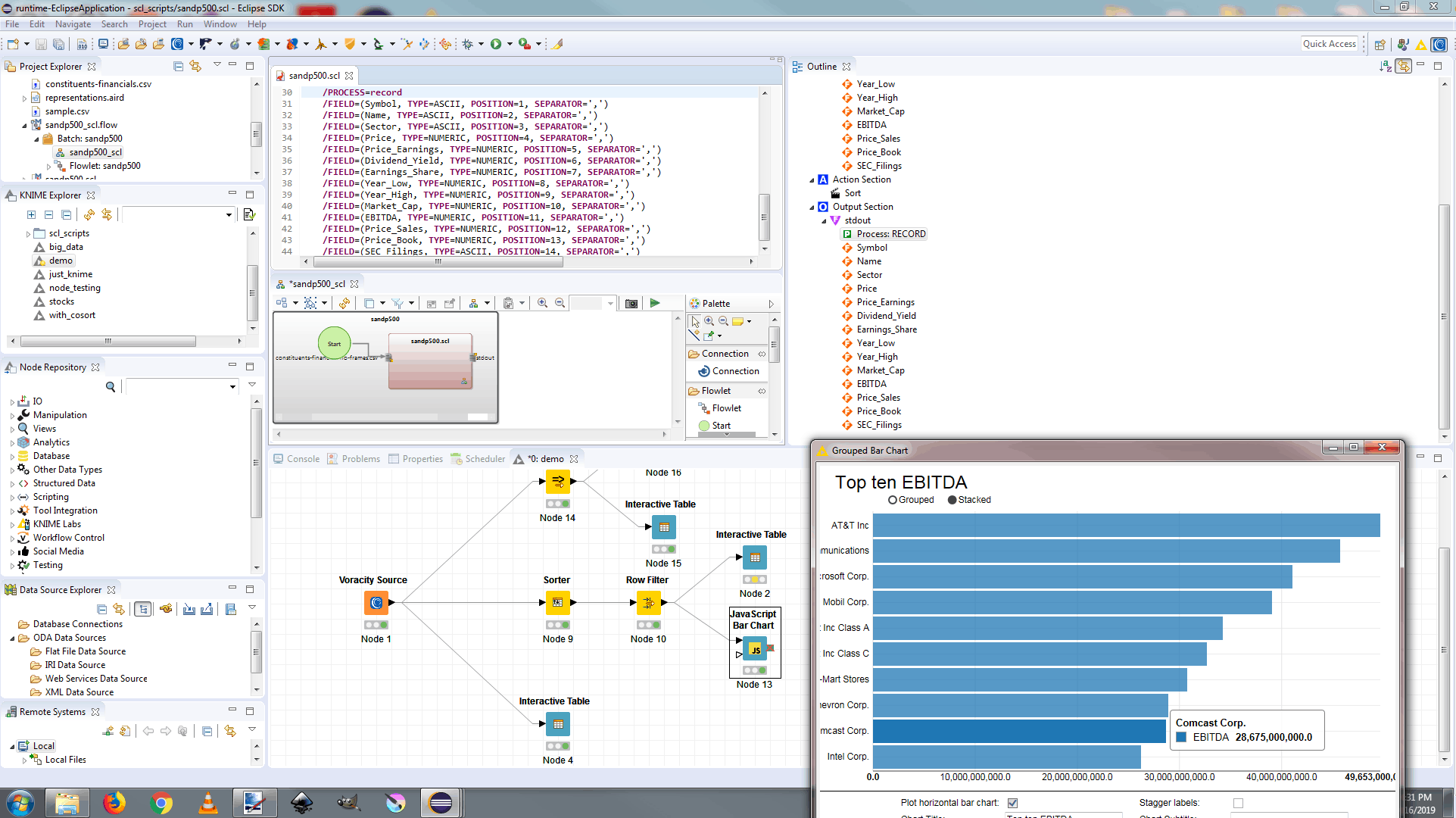Open the KNIME Explorer filter dropdown

[x=229, y=215]
